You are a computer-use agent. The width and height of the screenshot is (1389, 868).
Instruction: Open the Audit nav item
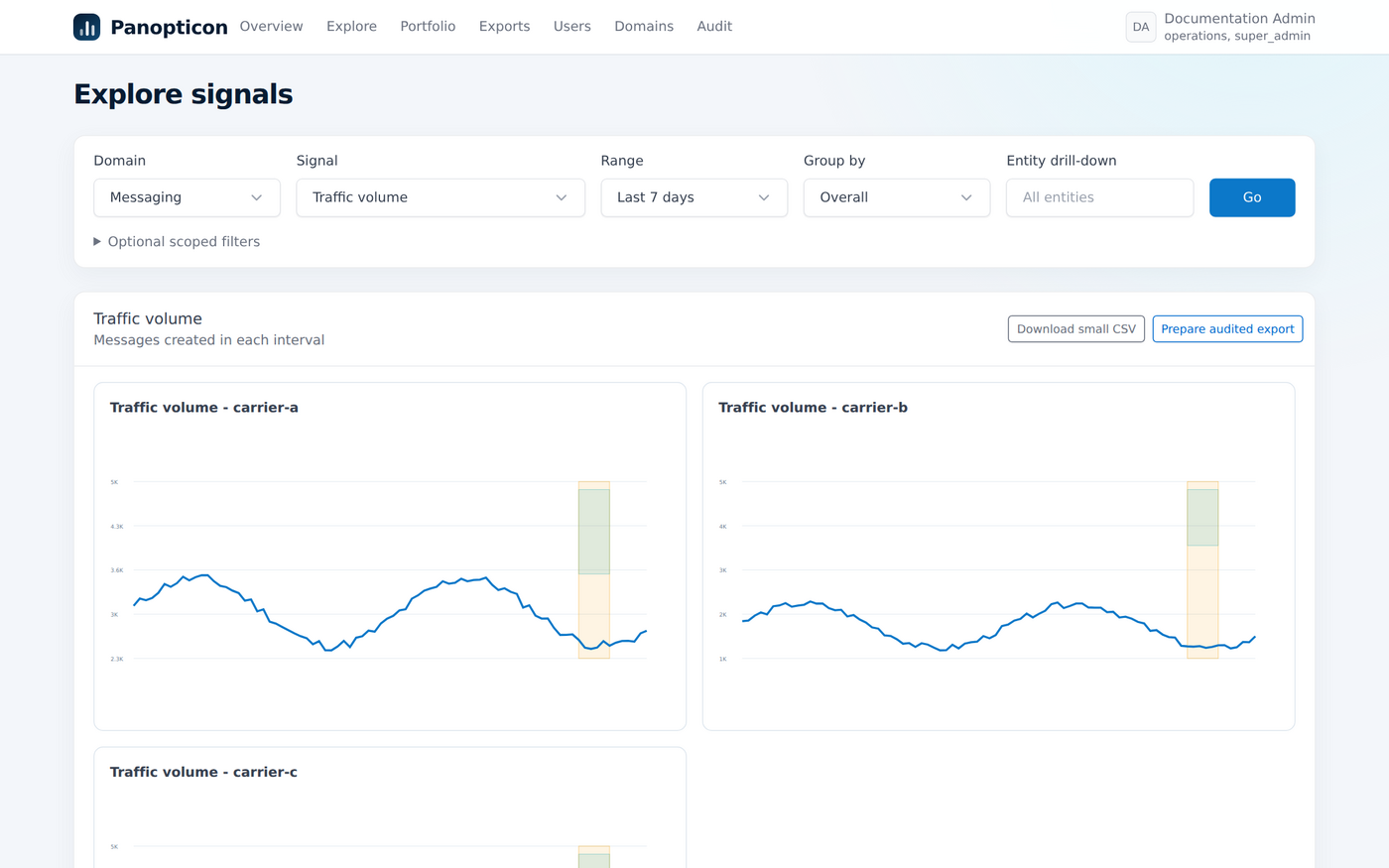(714, 27)
